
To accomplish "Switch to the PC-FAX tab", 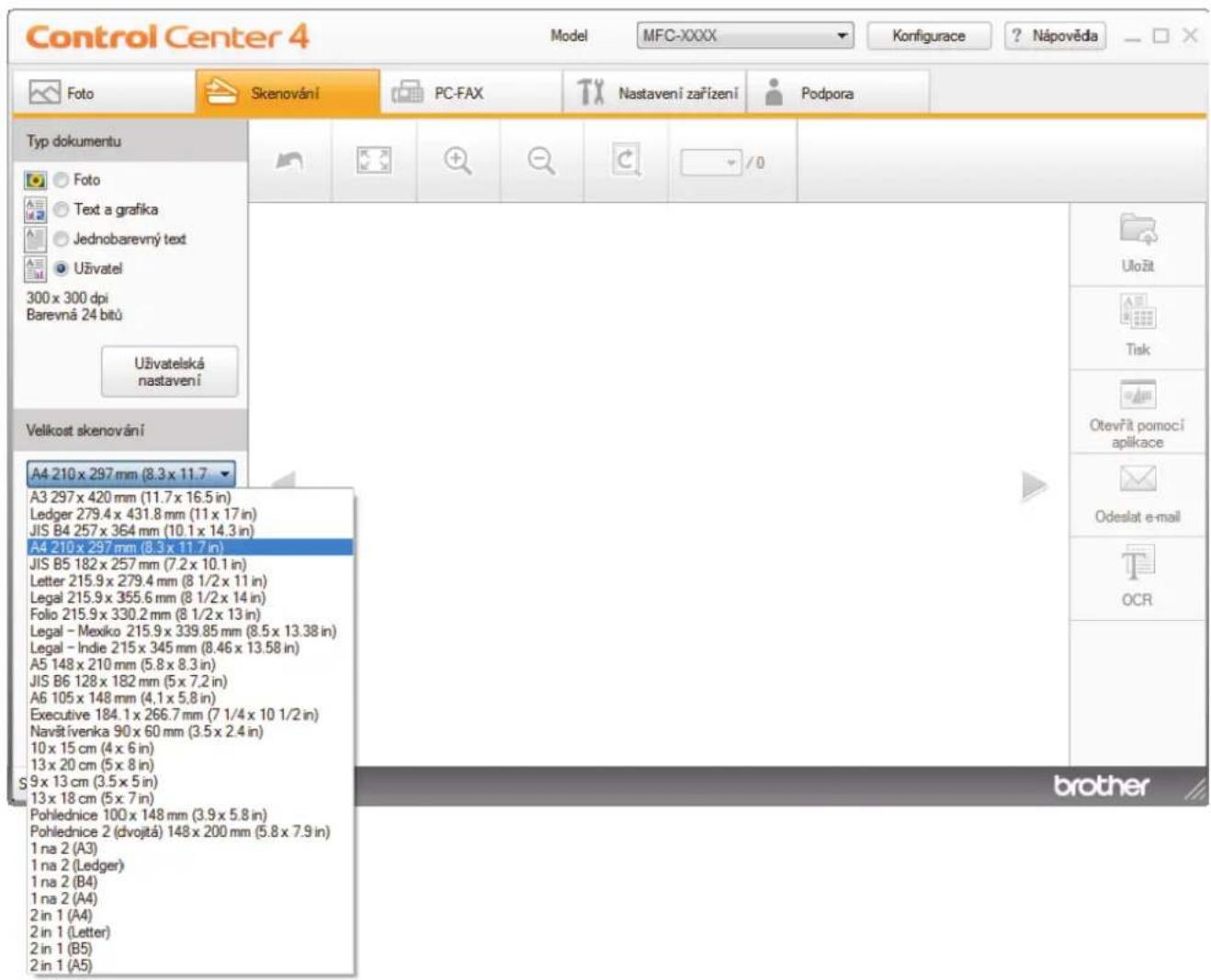I will [x=470, y=93].
